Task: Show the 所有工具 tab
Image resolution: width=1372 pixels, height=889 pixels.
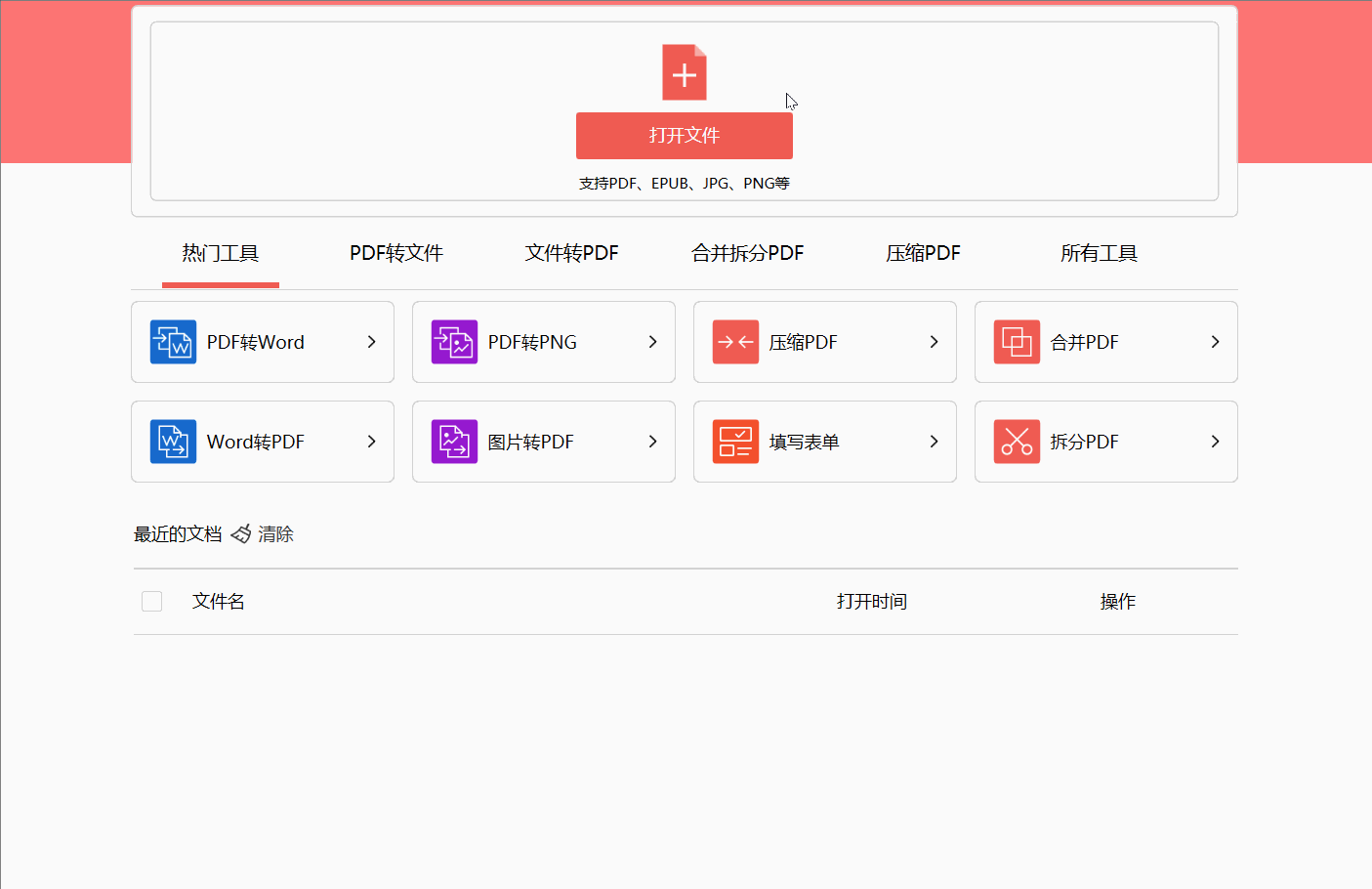Action: [1100, 254]
